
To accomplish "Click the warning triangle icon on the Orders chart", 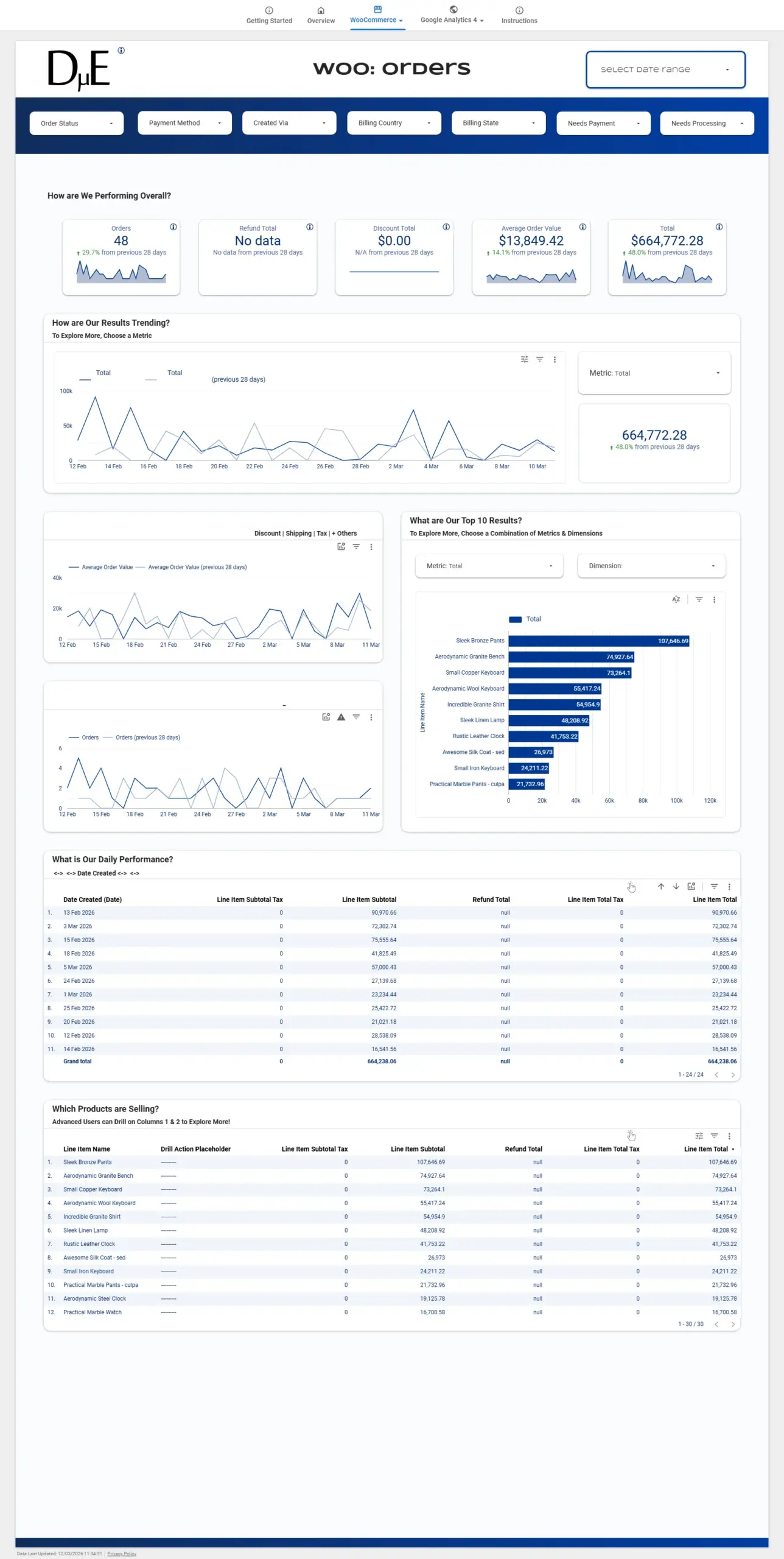I will pos(341,717).
